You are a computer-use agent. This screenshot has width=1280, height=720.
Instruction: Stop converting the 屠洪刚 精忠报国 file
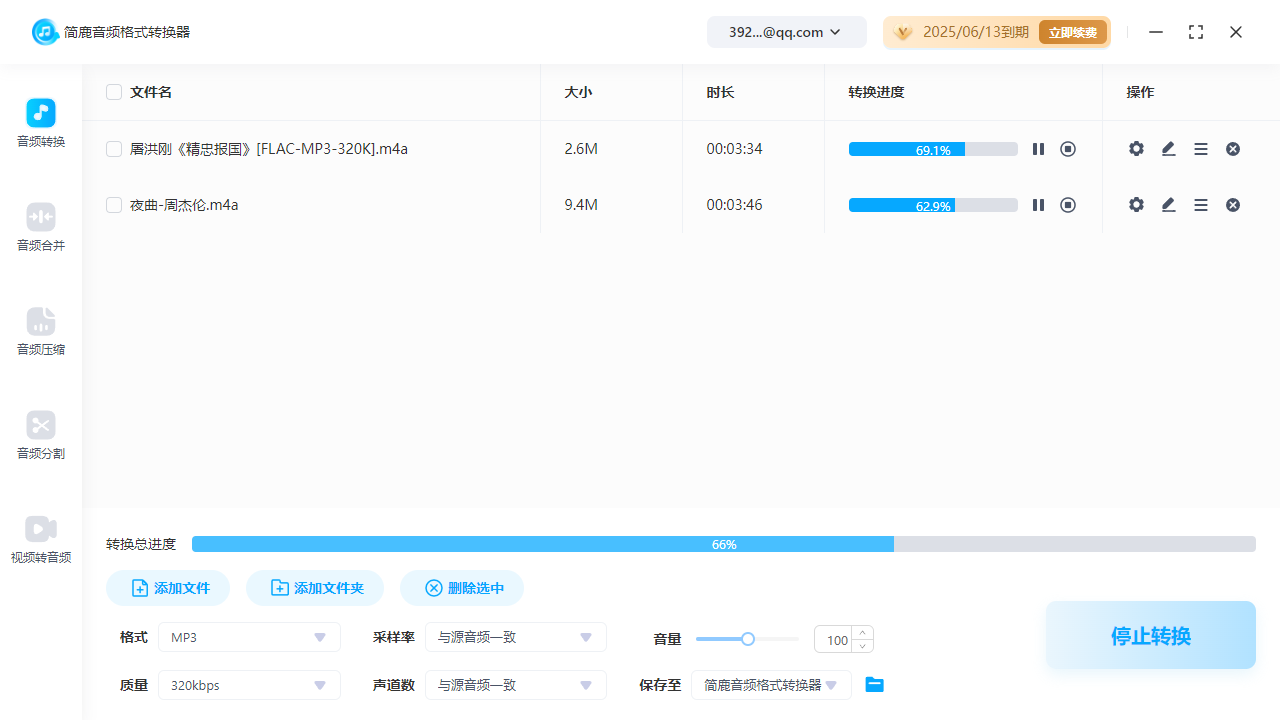[1068, 149]
